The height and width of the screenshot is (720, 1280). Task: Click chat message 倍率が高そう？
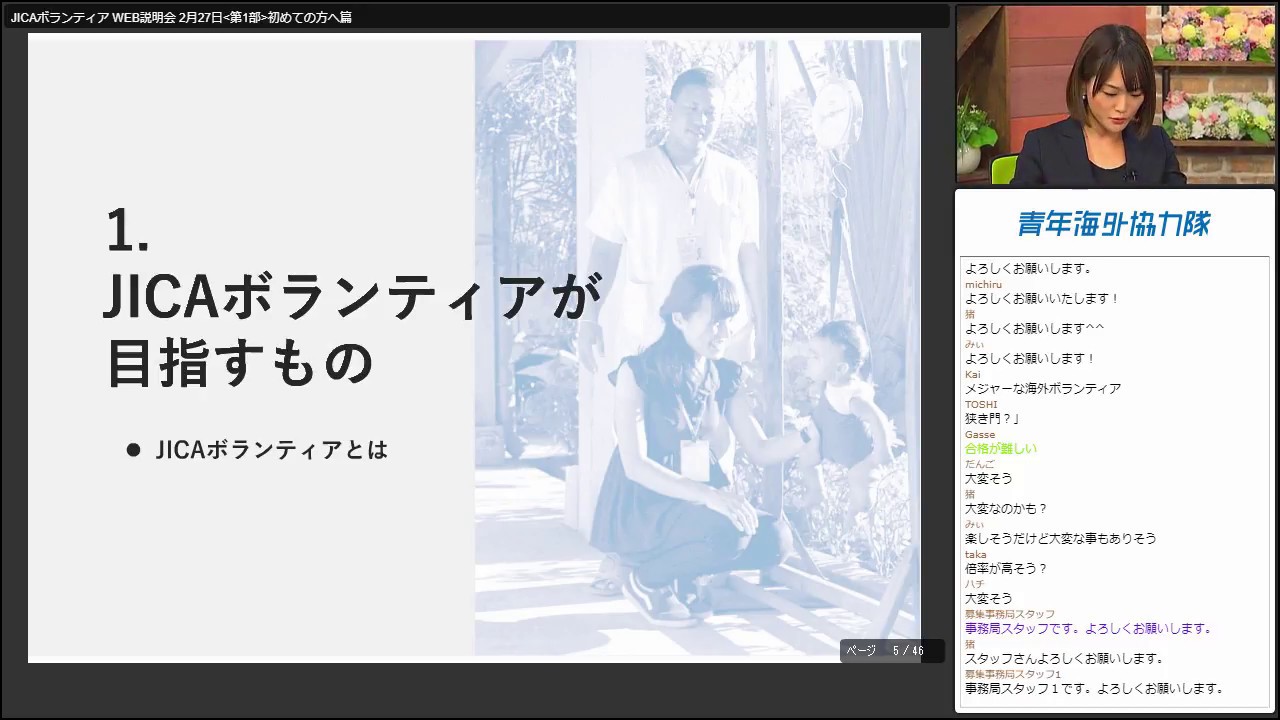tap(1006, 568)
